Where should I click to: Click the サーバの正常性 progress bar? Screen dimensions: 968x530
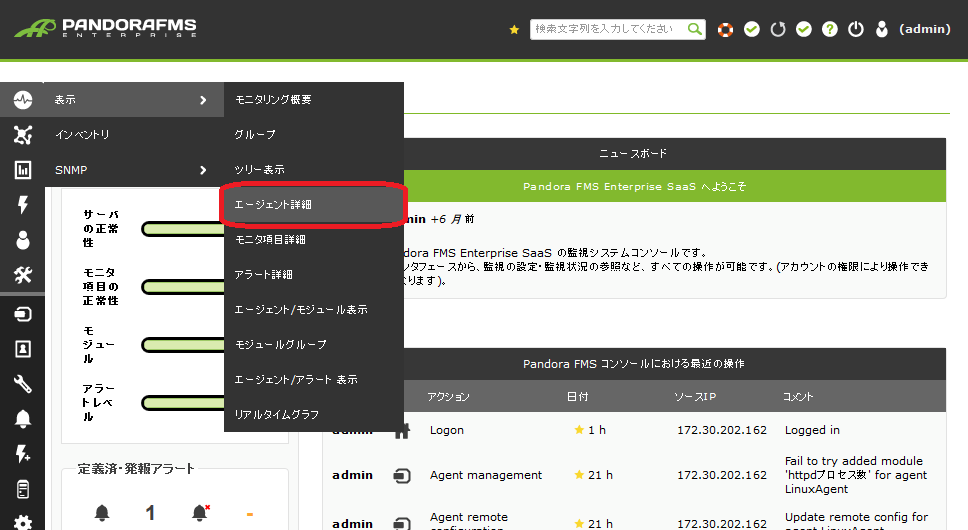(183, 229)
